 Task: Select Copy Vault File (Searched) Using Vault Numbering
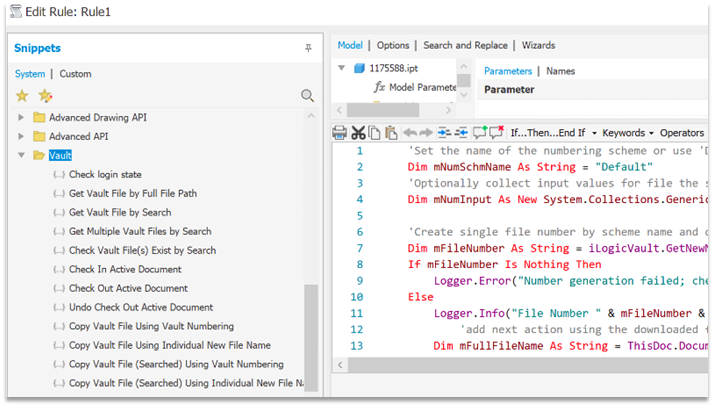(176, 364)
